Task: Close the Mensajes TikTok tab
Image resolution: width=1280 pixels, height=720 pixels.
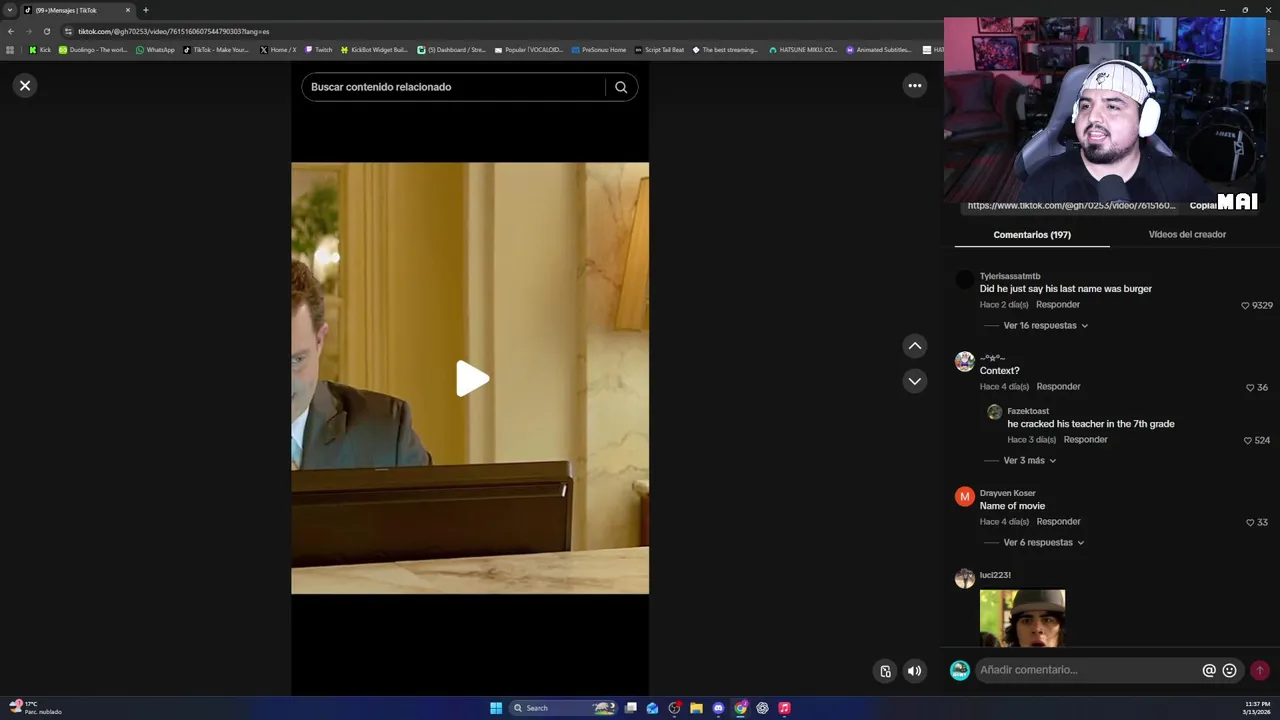Action: [x=128, y=10]
